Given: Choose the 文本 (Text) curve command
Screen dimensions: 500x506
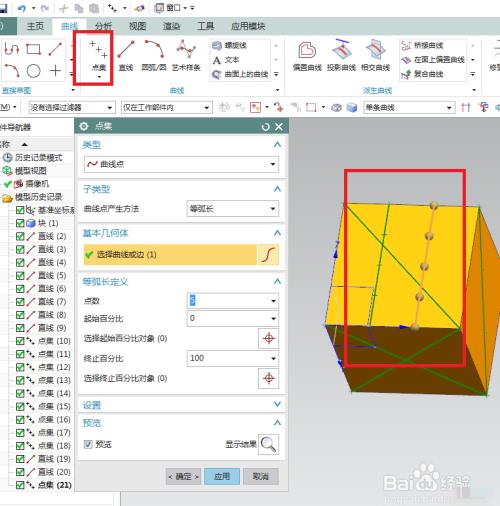Looking at the screenshot, I should pyautogui.click(x=226, y=60).
